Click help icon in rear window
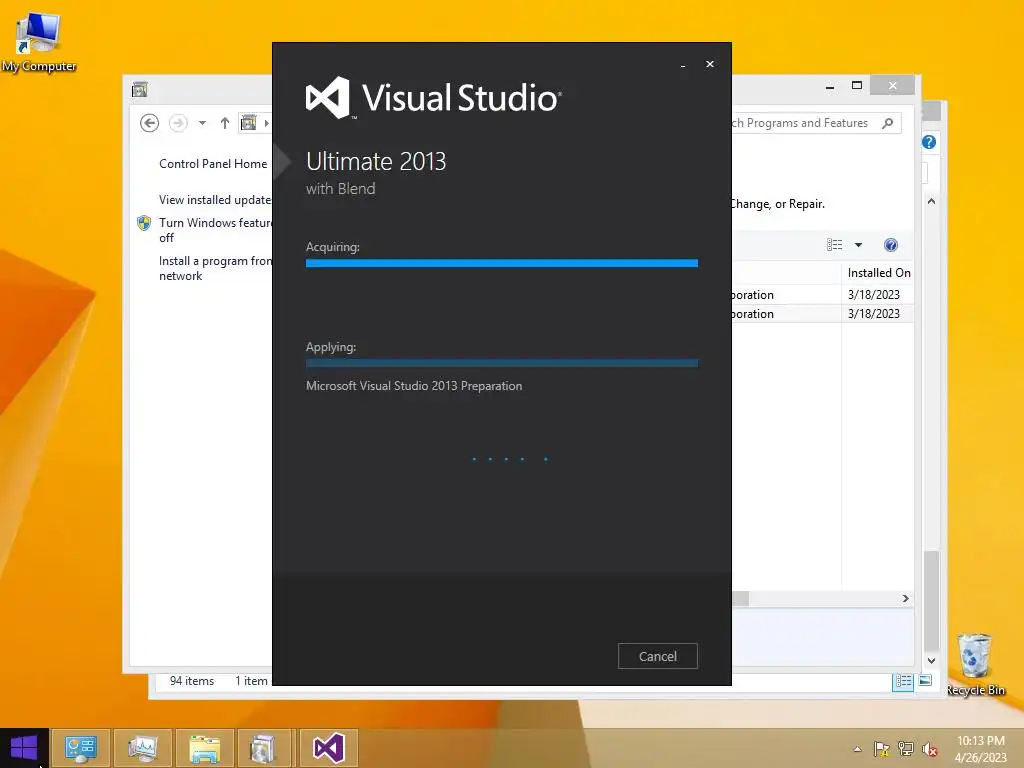 point(929,142)
